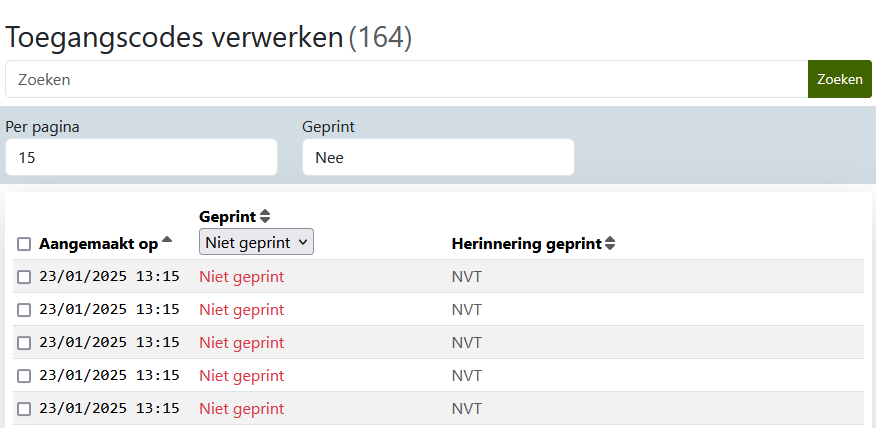
Task: Tick the third row's checkbox
Action: coord(24,343)
